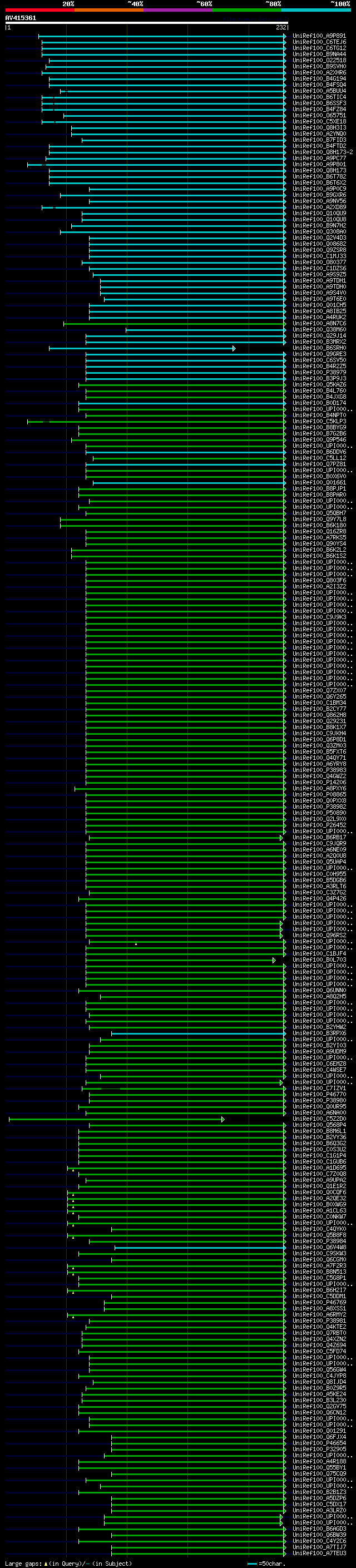
Task: Select hit label UniRef100_Q568P4
Action: click(x=319, y=1125)
